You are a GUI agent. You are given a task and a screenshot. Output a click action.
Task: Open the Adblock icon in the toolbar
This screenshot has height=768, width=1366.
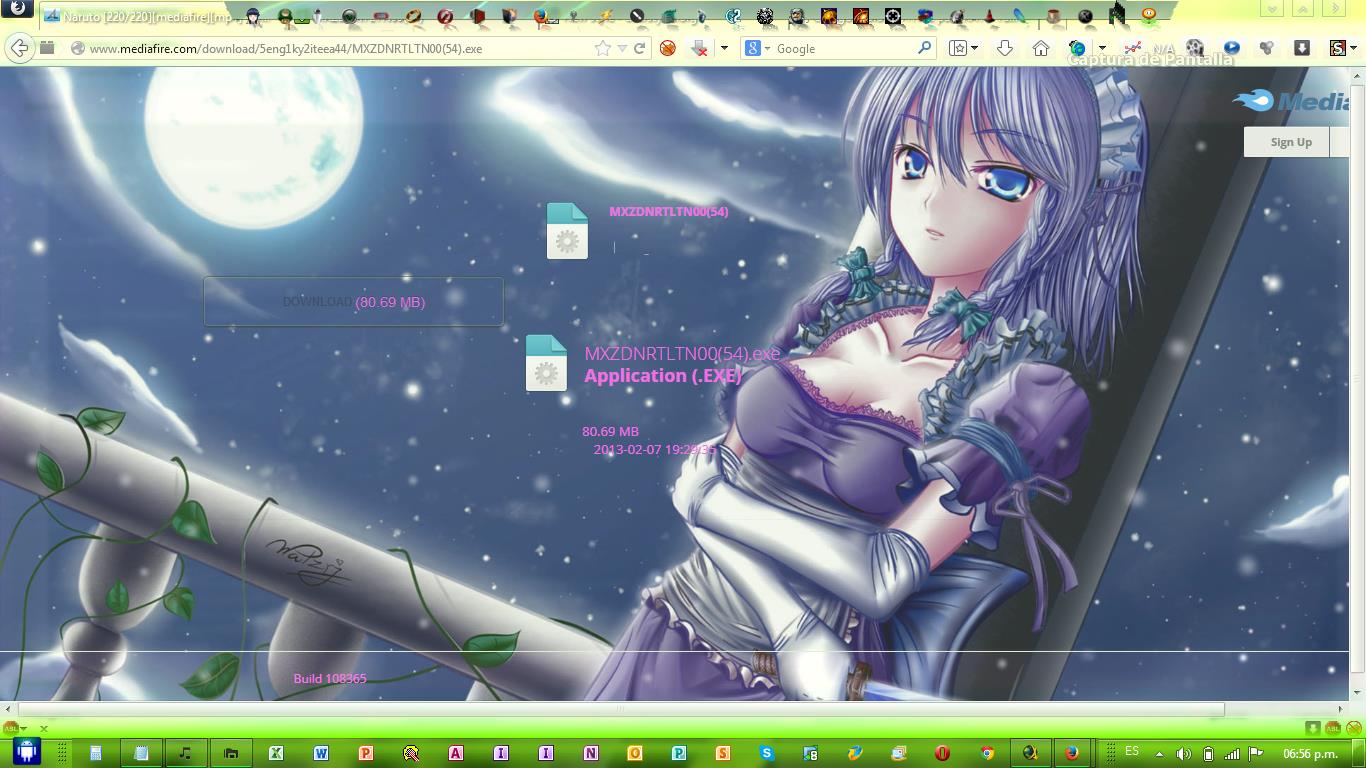pyautogui.click(x=667, y=47)
